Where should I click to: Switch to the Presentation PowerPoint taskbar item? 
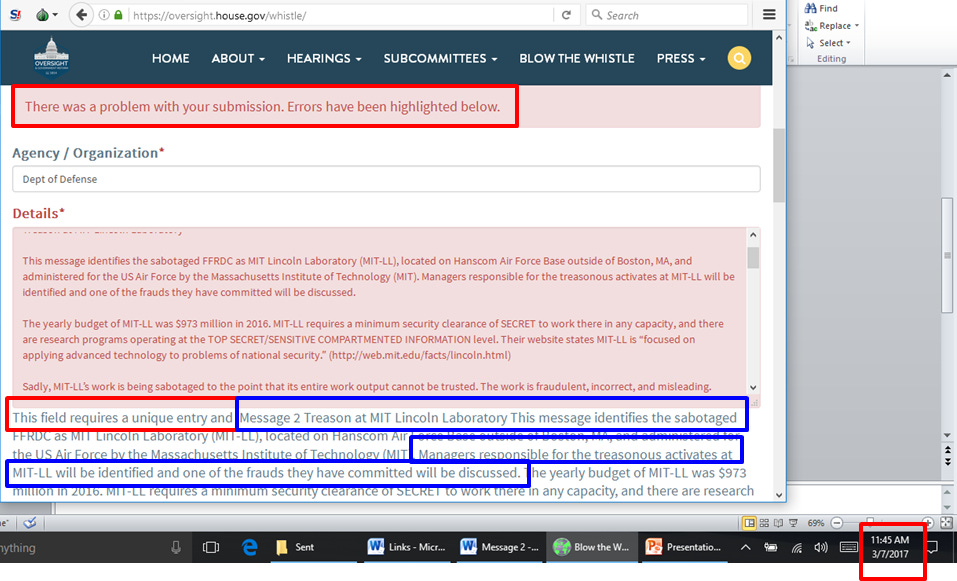[685, 547]
